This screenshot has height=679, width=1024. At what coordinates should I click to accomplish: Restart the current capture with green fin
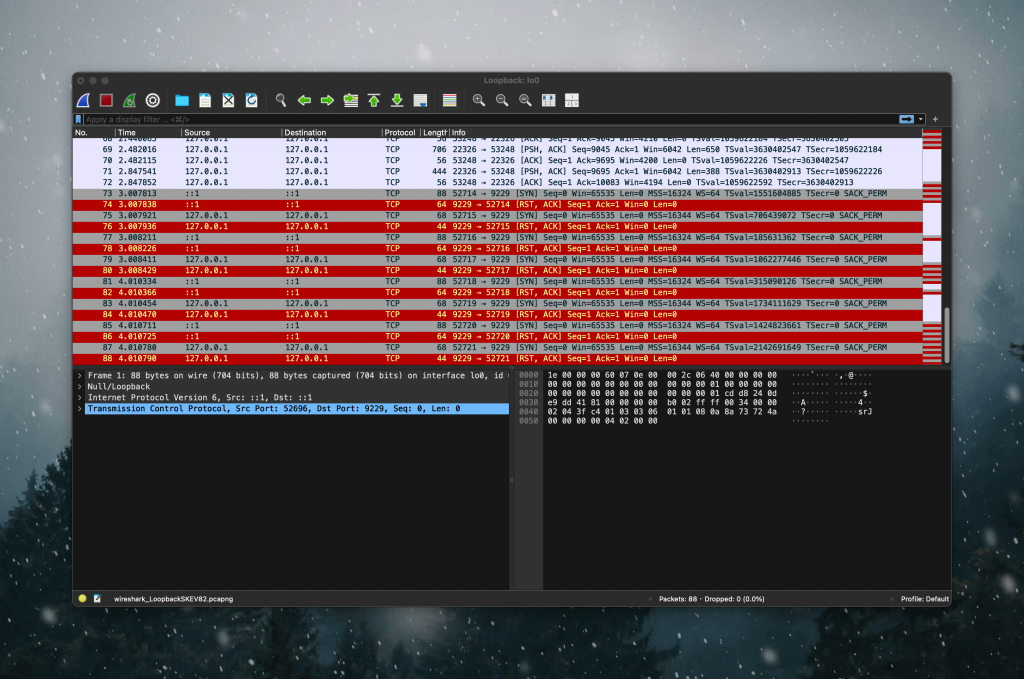pyautogui.click(x=129, y=100)
